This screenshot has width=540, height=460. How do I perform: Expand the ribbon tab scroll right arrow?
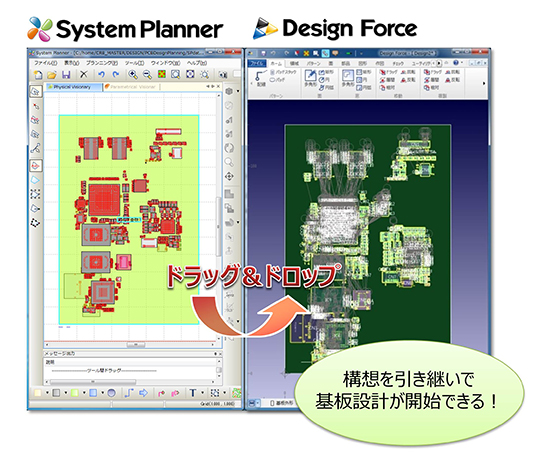click(438, 63)
